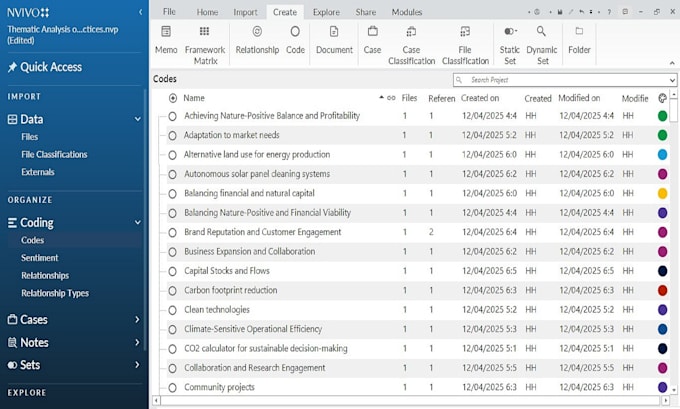Click the Sets section icon

point(12,365)
